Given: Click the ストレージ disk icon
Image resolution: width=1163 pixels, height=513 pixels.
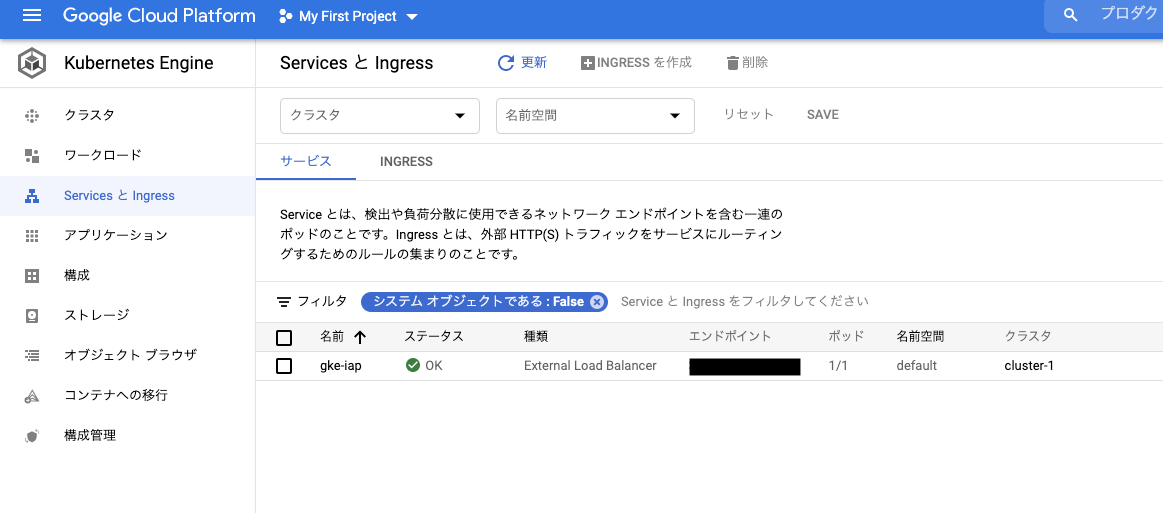Looking at the screenshot, I should 31,316.
